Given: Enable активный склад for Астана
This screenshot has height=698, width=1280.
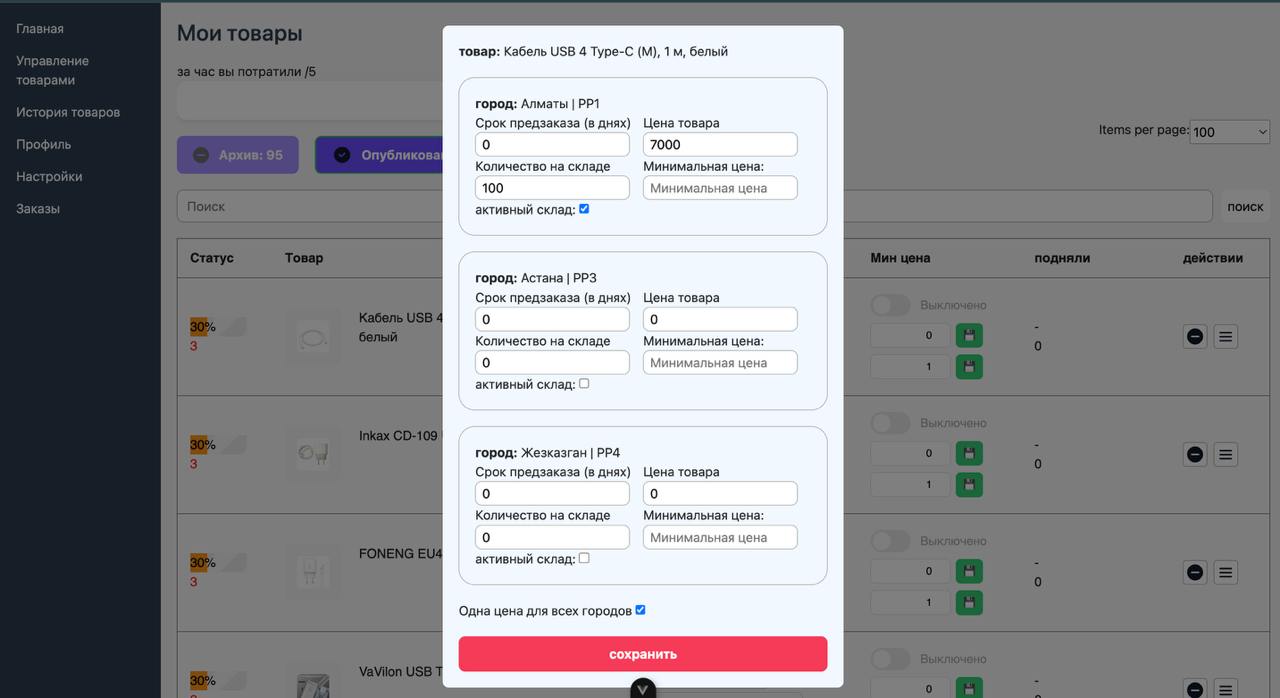Looking at the screenshot, I should (584, 383).
